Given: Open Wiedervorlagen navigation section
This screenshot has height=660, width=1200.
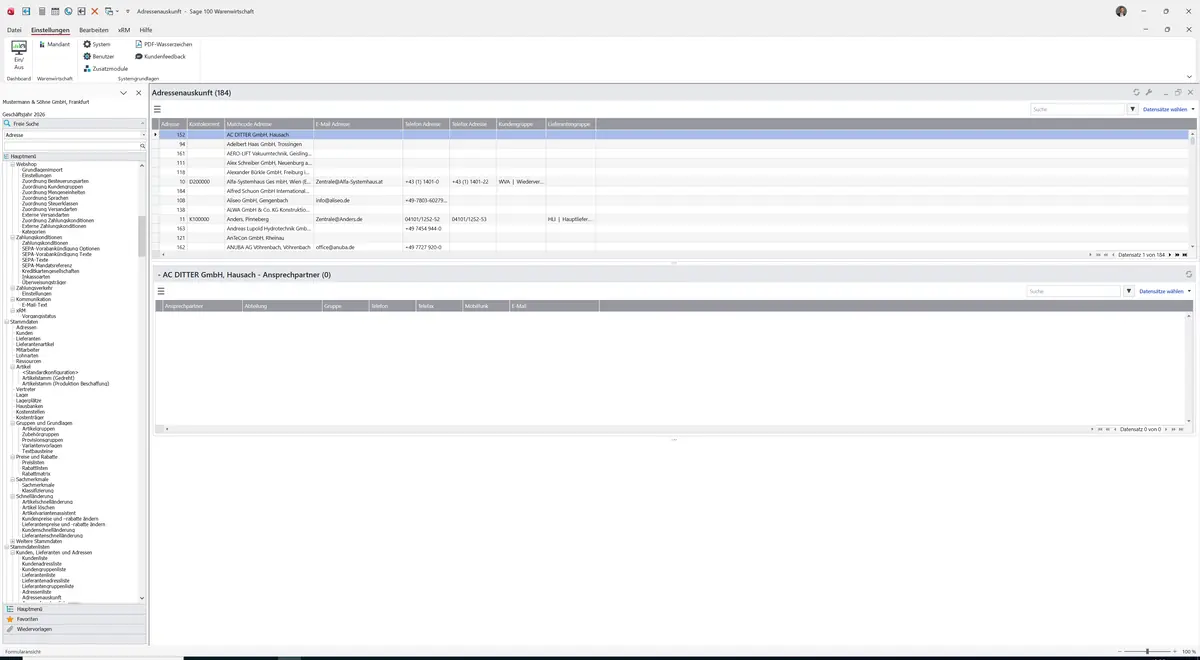Looking at the screenshot, I should click(x=73, y=629).
